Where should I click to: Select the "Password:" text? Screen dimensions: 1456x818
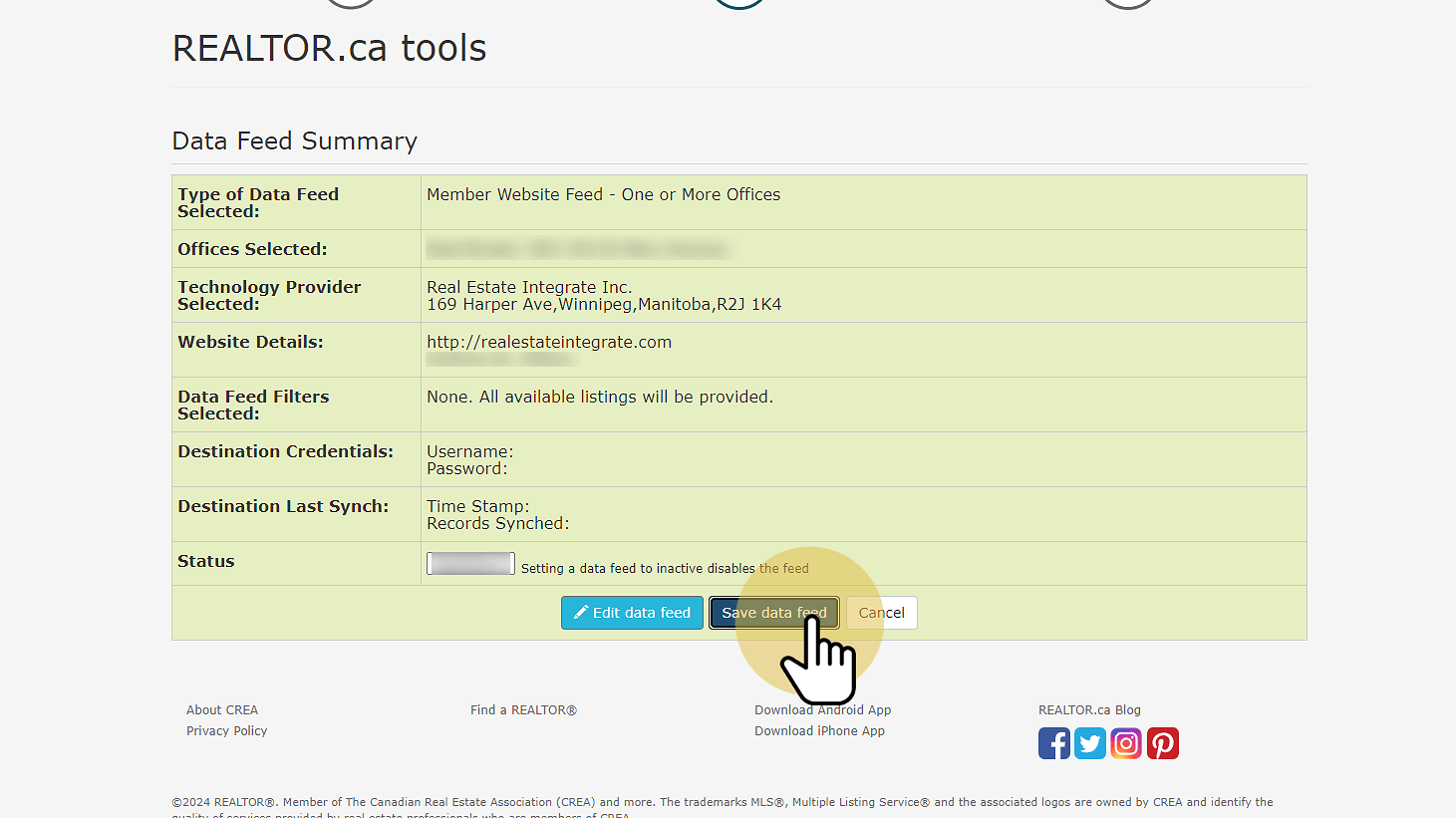(467, 468)
